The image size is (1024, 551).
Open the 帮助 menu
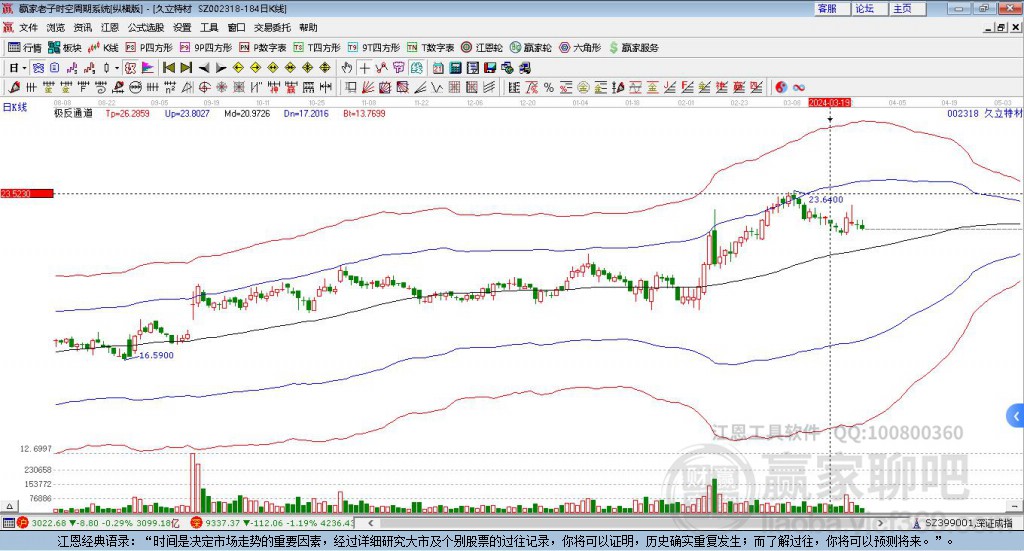click(x=308, y=28)
